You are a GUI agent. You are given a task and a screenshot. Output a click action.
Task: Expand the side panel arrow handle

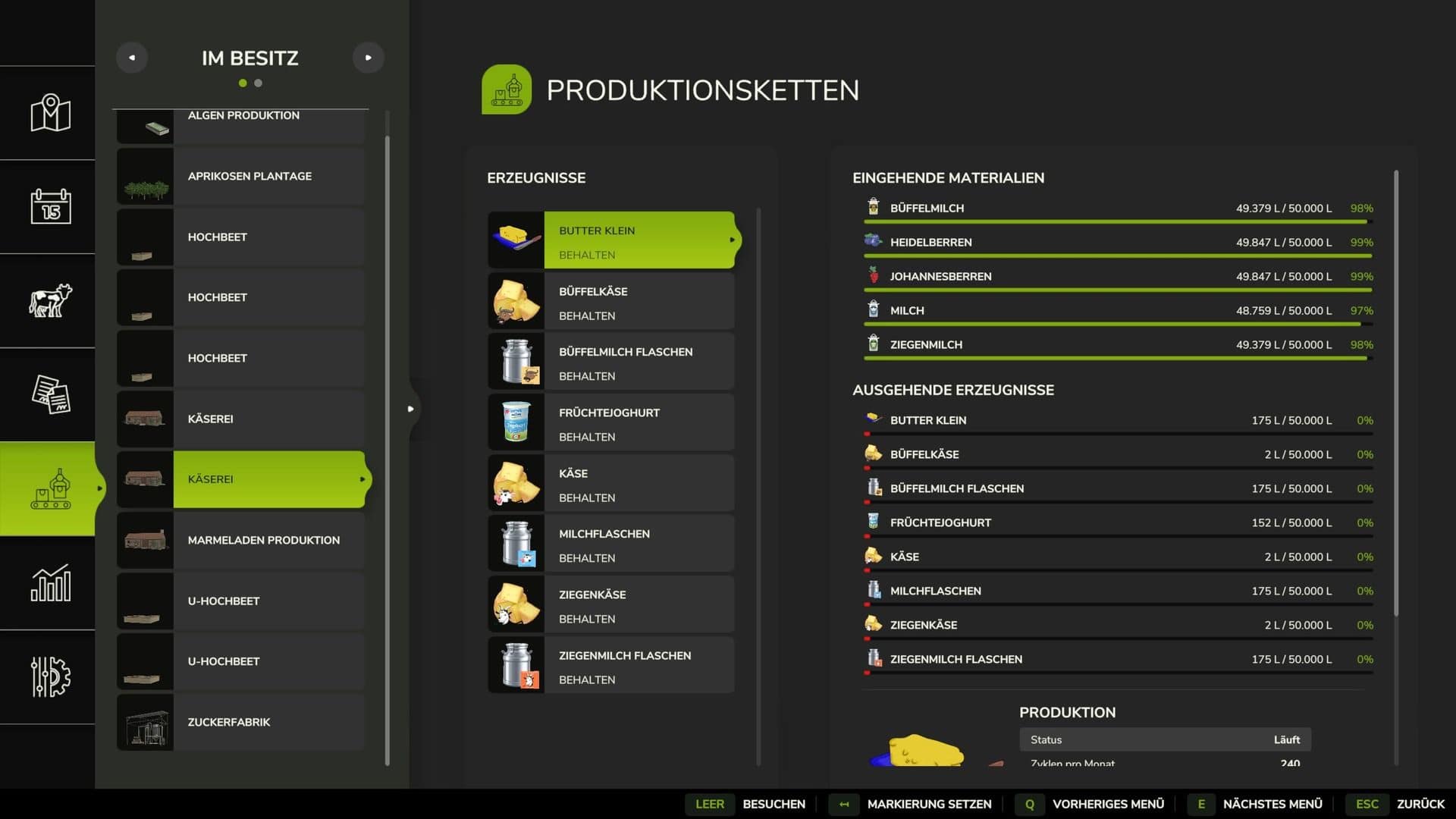pos(410,409)
